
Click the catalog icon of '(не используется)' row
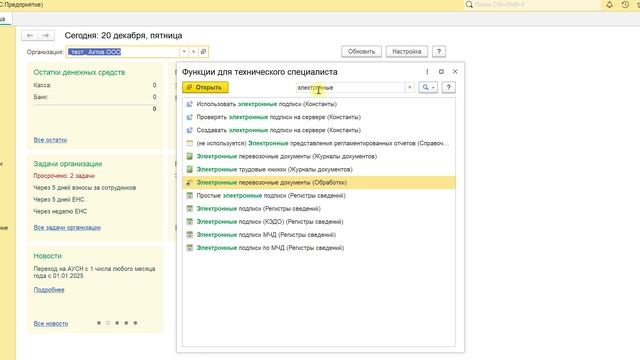click(189, 143)
